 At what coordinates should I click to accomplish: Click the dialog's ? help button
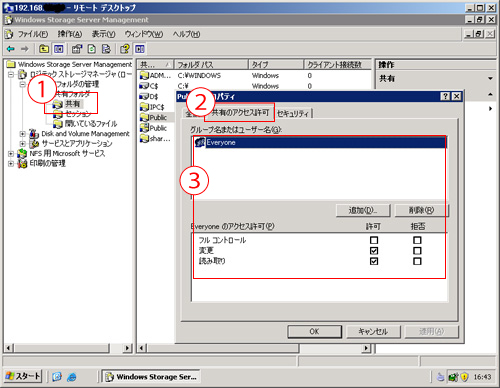point(445,96)
